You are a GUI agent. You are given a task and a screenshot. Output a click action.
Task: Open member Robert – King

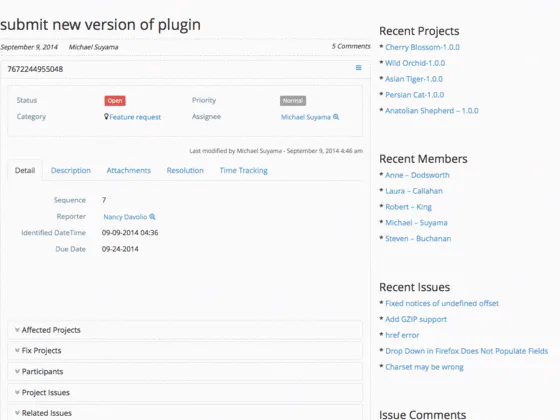pyautogui.click(x=408, y=207)
